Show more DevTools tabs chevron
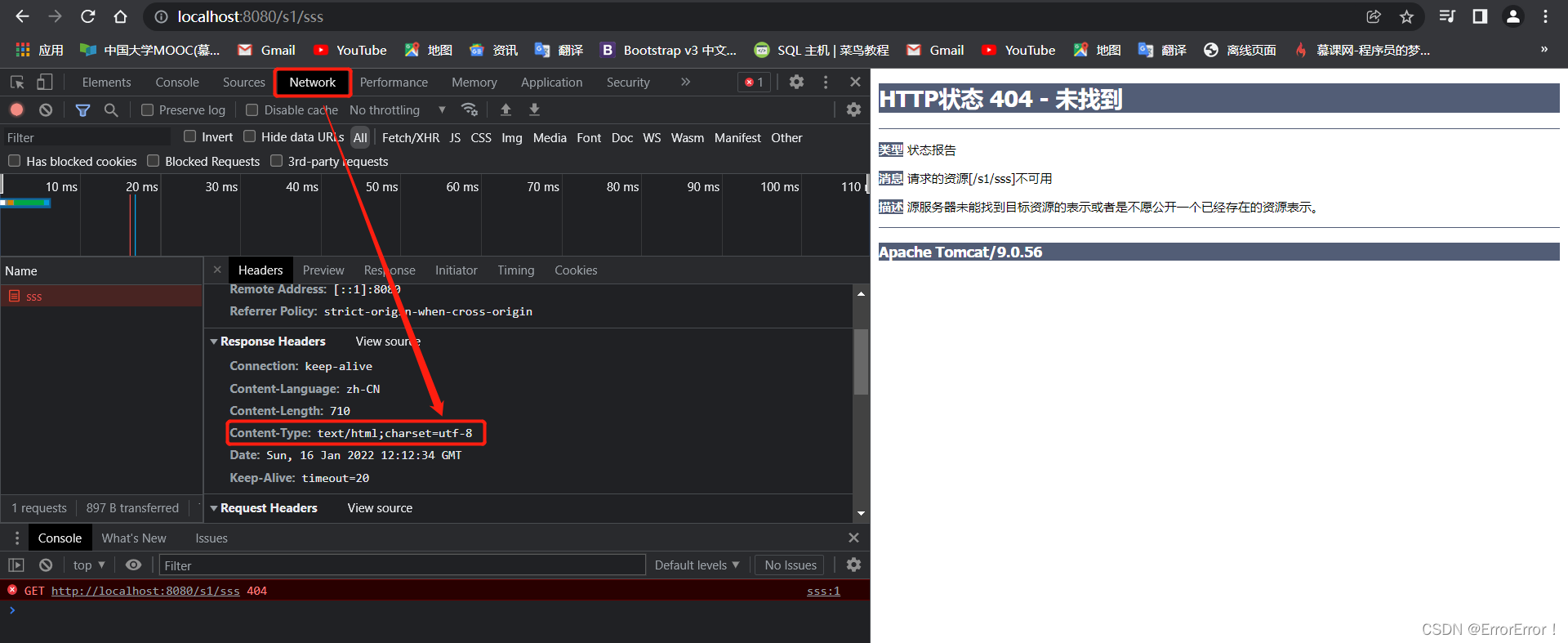This screenshot has width=1568, height=643. (x=685, y=82)
